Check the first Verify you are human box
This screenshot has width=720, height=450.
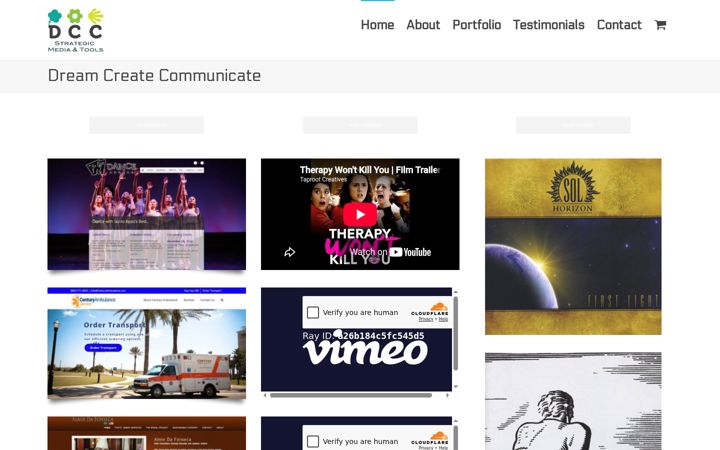pyautogui.click(x=313, y=312)
